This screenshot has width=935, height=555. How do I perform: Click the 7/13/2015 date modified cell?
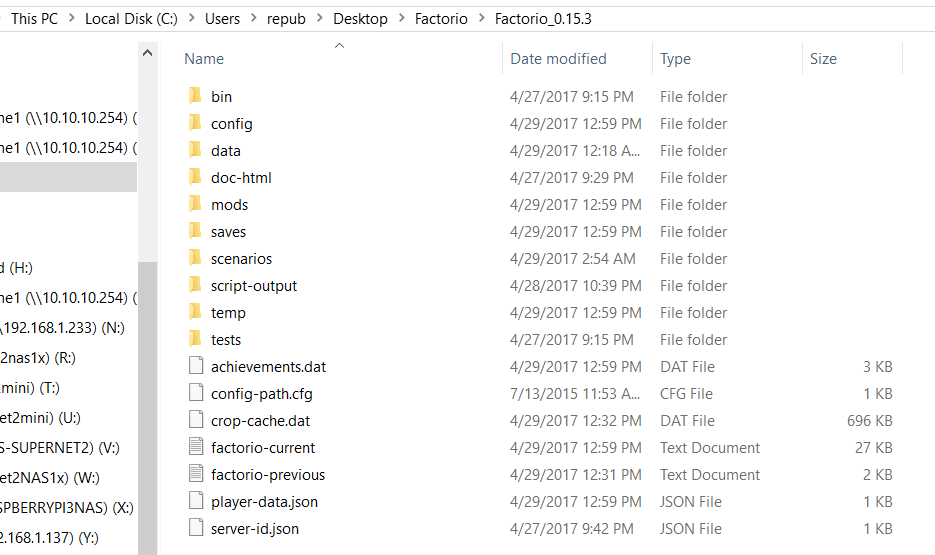point(575,394)
